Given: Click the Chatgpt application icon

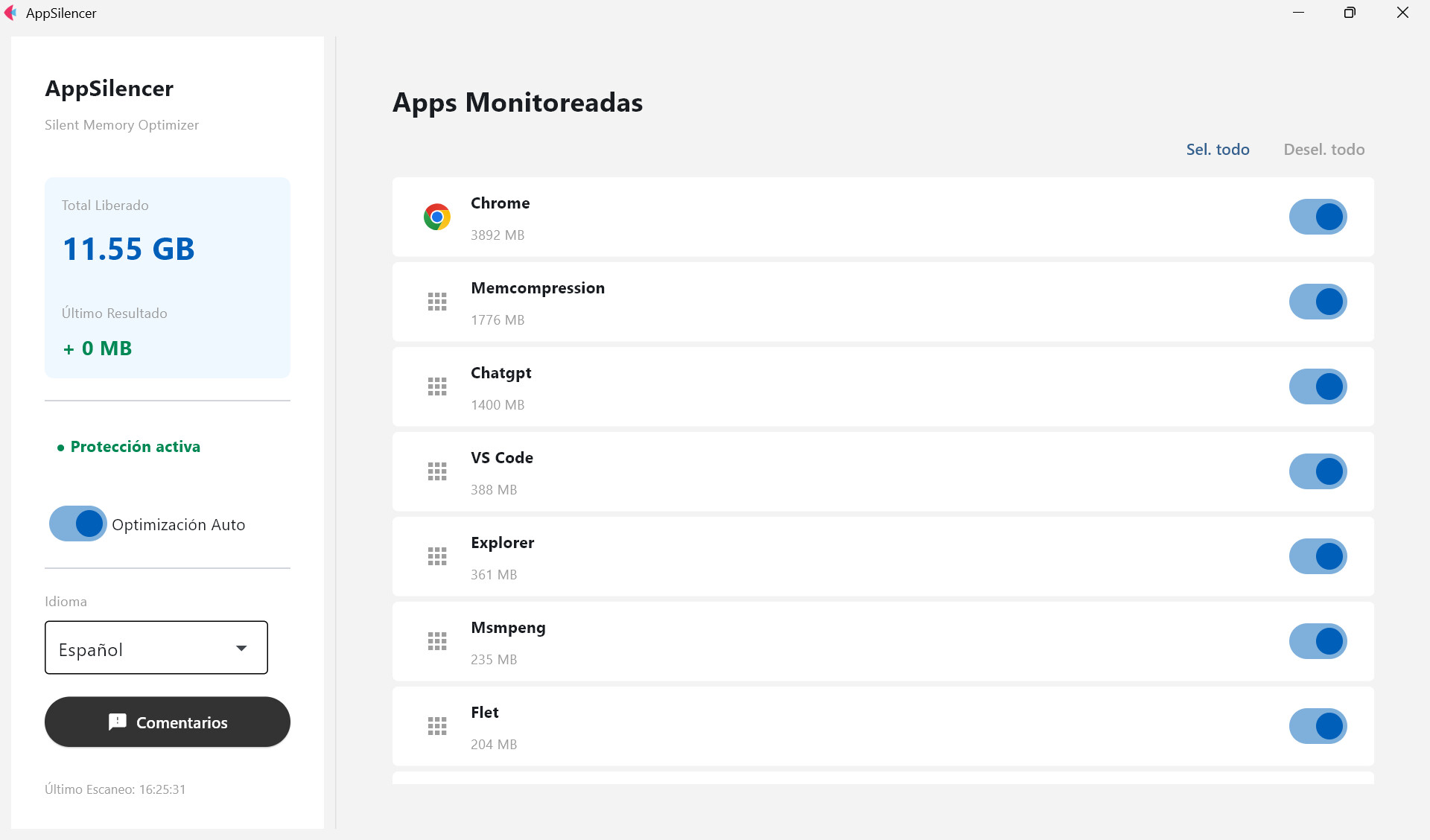Looking at the screenshot, I should (437, 386).
